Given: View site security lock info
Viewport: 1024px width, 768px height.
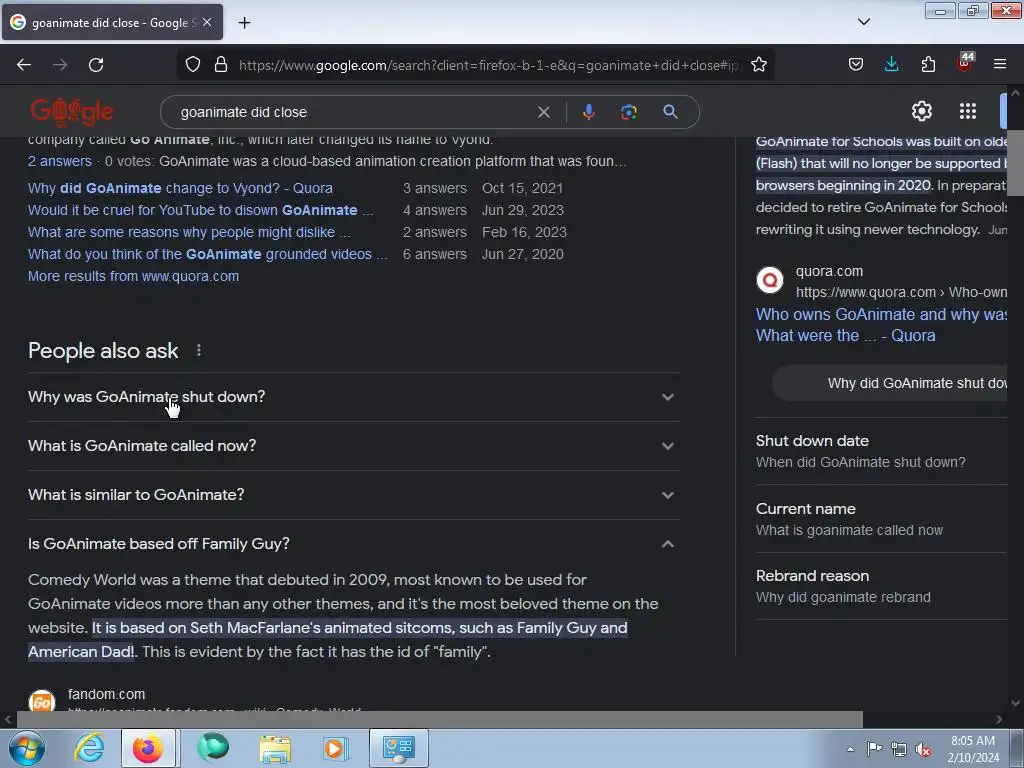Looking at the screenshot, I should tap(221, 65).
